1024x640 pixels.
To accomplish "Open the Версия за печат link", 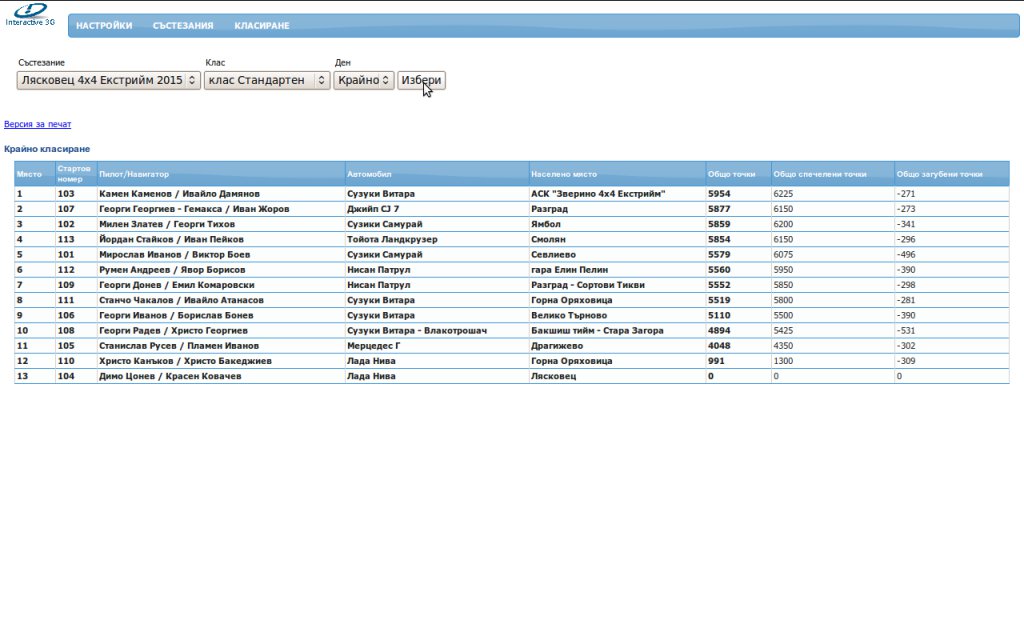I will [37, 124].
